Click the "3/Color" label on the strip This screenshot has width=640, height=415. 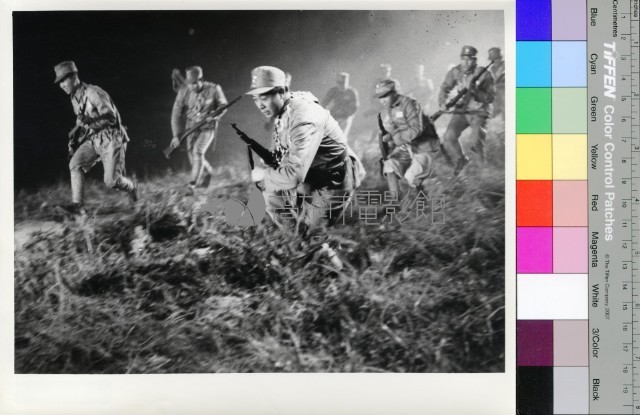(596, 343)
